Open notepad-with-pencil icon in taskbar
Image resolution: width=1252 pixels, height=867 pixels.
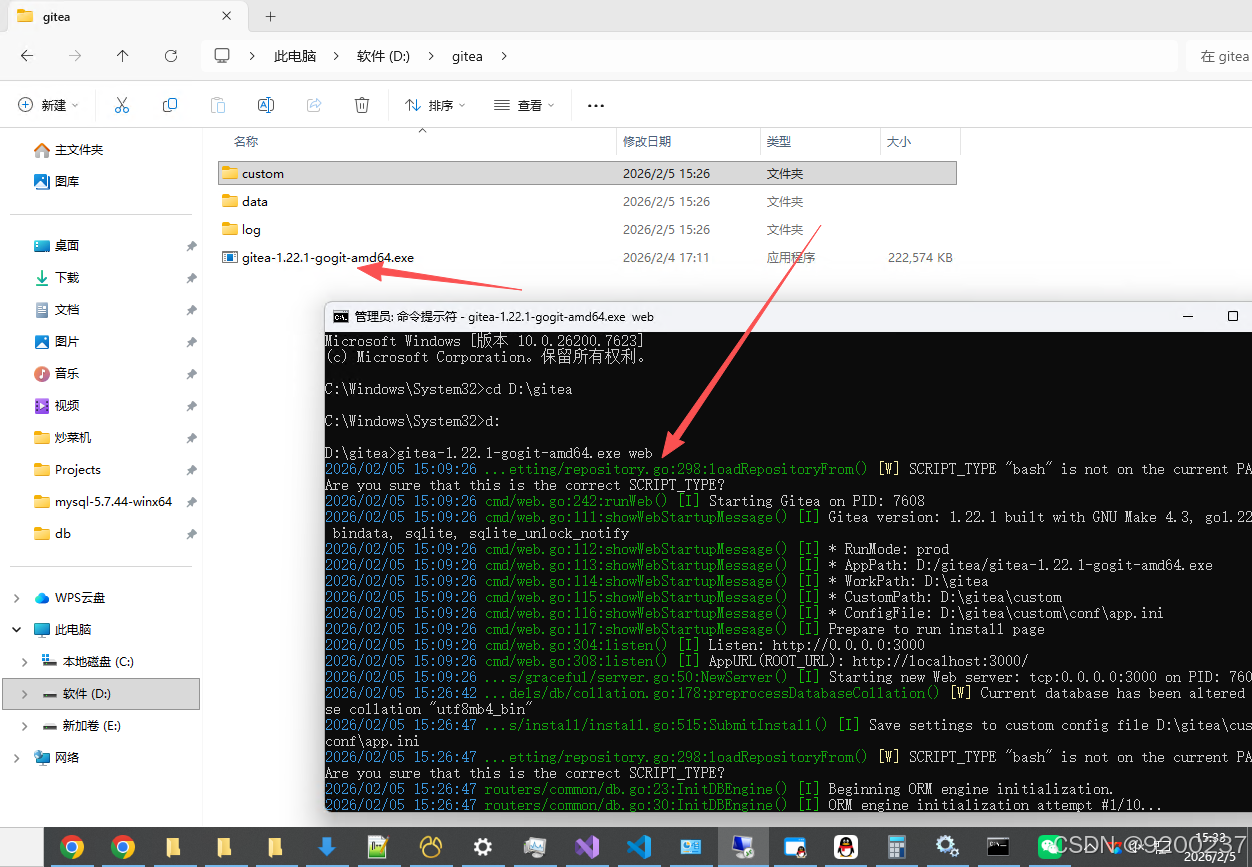(x=378, y=847)
